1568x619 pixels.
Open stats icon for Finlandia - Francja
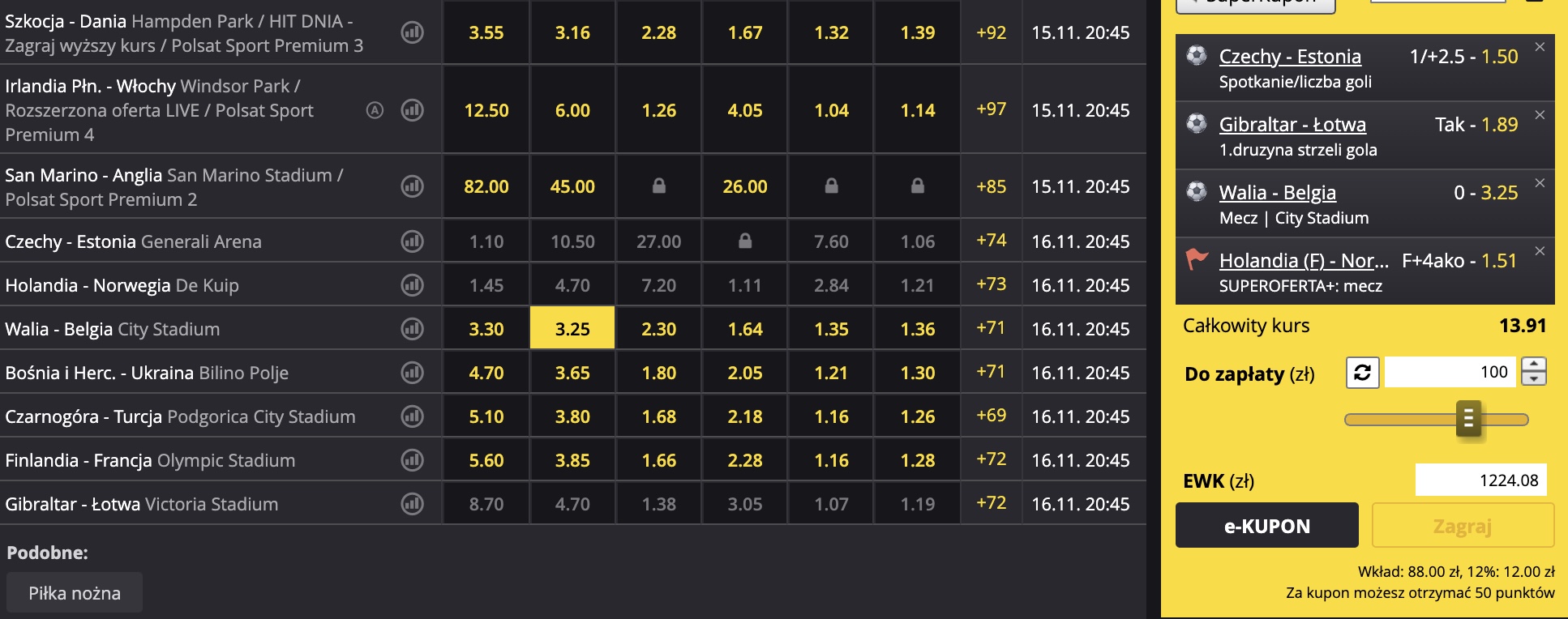point(413,460)
